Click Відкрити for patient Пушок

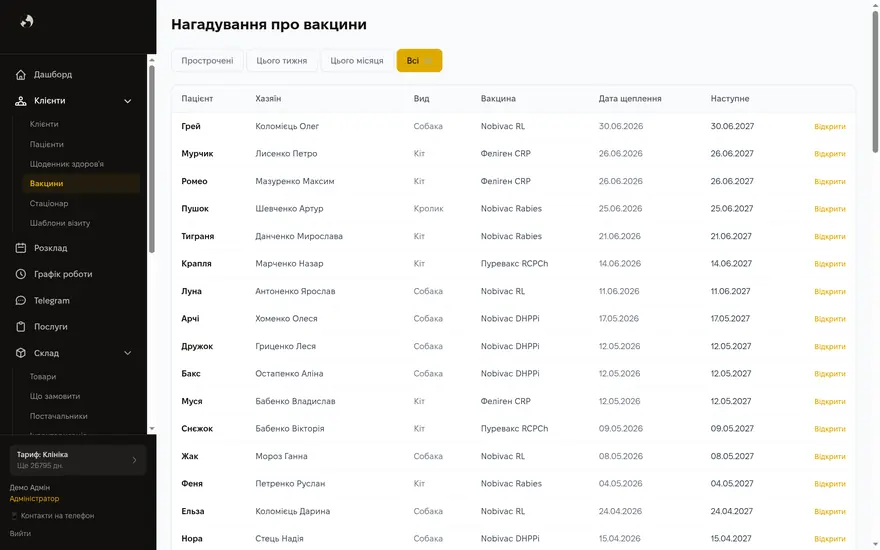[829, 209]
